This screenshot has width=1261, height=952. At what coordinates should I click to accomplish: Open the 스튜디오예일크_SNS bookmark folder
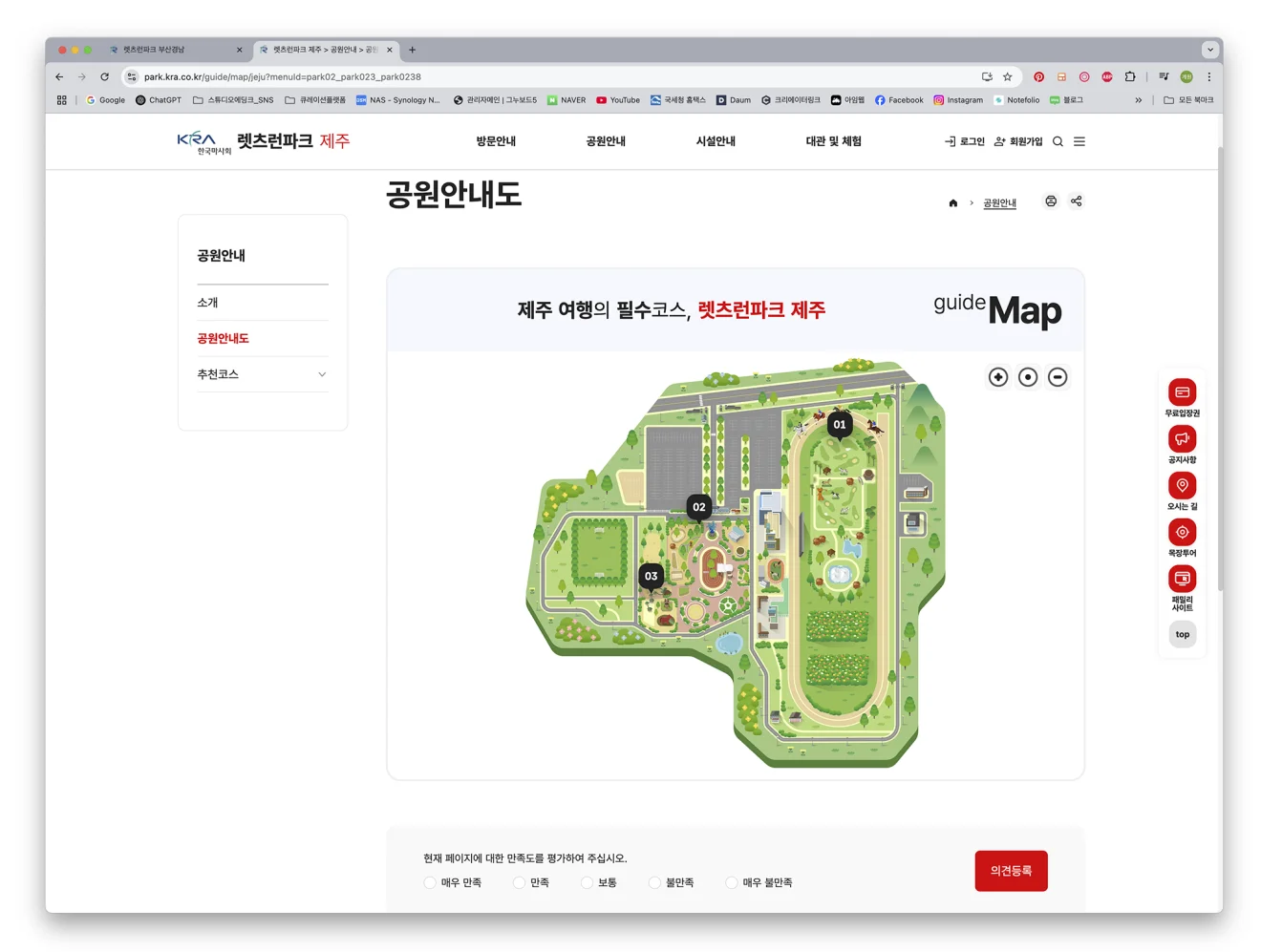point(233,99)
